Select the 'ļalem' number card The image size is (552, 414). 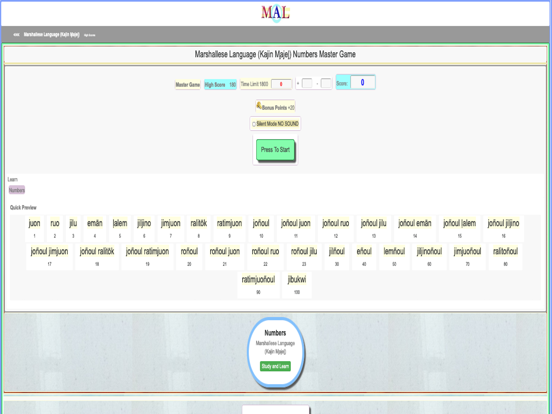pos(120,228)
